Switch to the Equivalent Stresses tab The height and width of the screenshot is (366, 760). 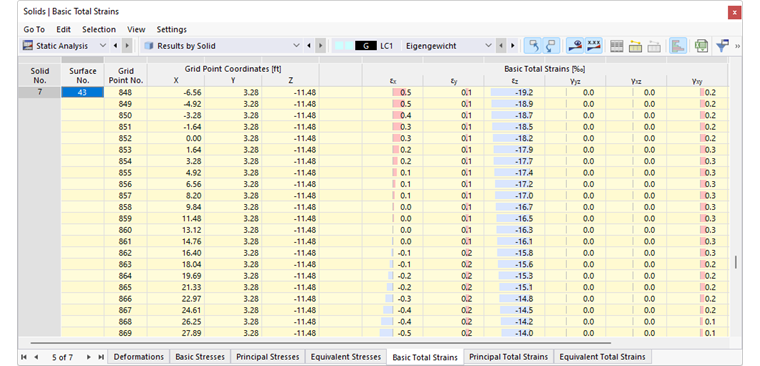coord(346,357)
